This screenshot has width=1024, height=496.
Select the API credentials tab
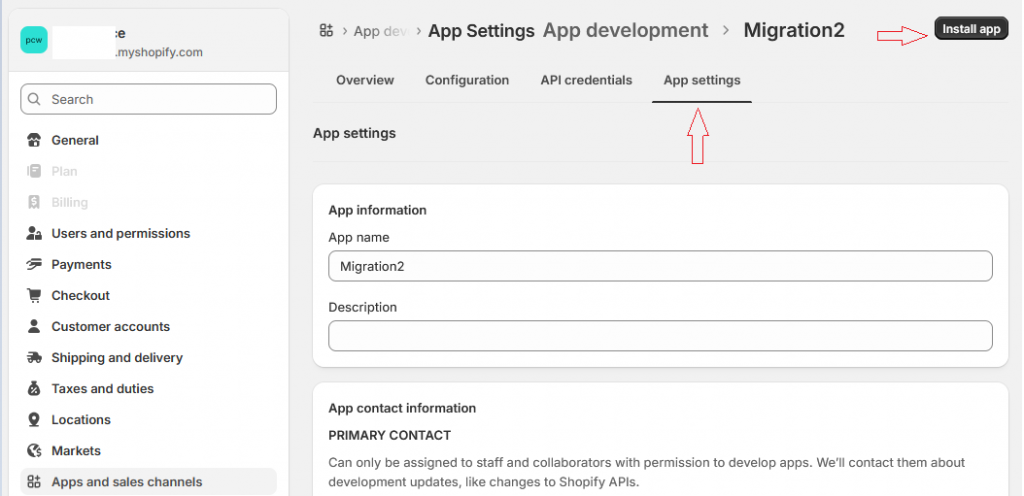click(586, 80)
